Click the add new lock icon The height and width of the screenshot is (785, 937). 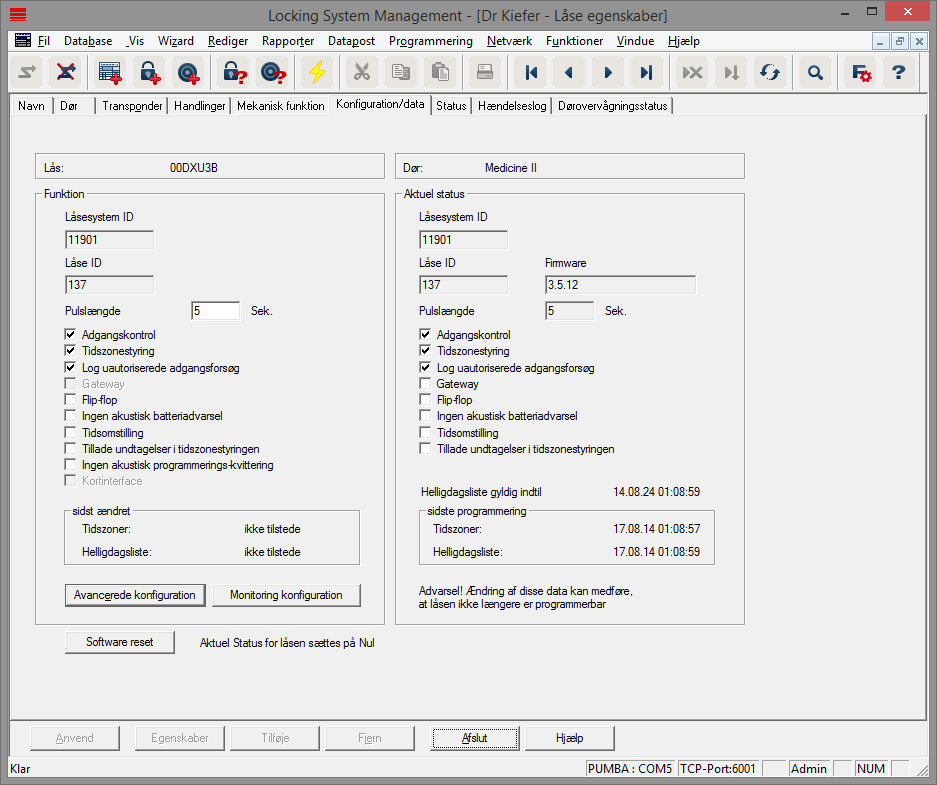tap(150, 72)
